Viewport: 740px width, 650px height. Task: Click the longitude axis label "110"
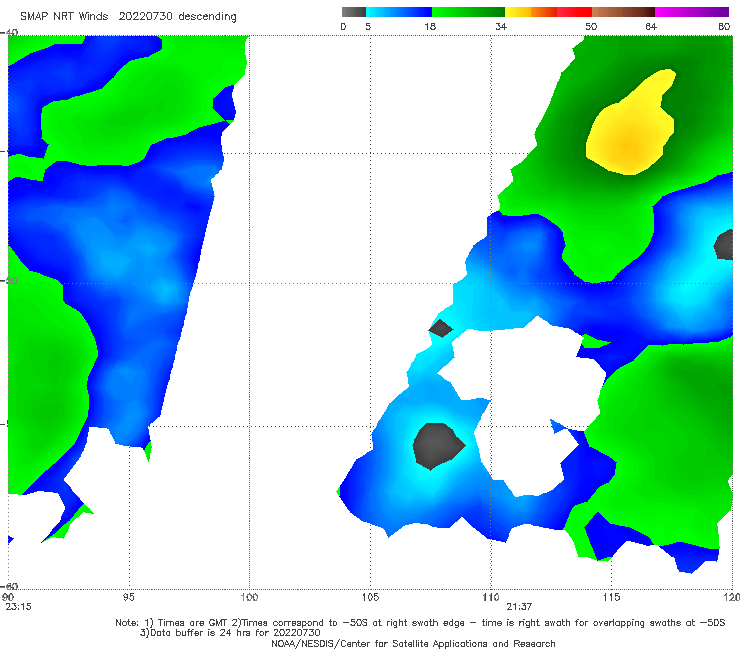(491, 598)
